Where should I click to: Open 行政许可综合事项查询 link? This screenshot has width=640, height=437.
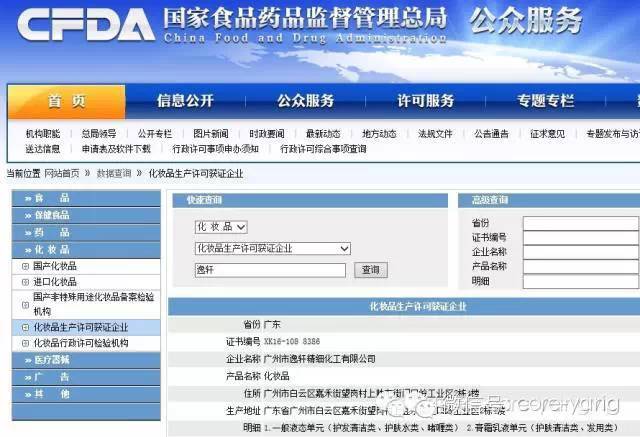click(x=323, y=149)
